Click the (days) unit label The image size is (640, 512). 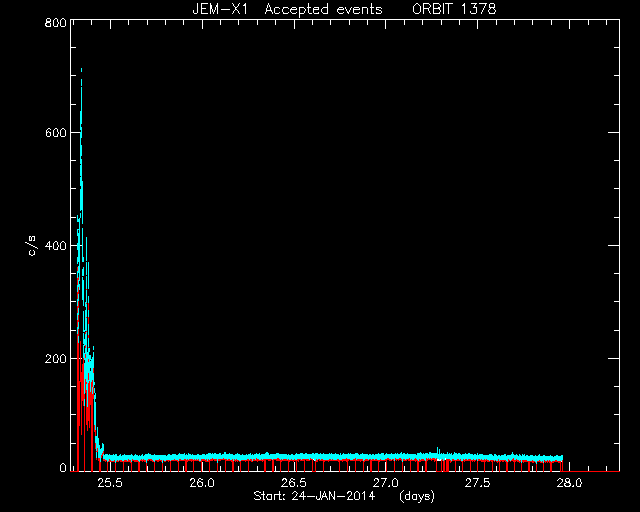pyautogui.click(x=417, y=496)
